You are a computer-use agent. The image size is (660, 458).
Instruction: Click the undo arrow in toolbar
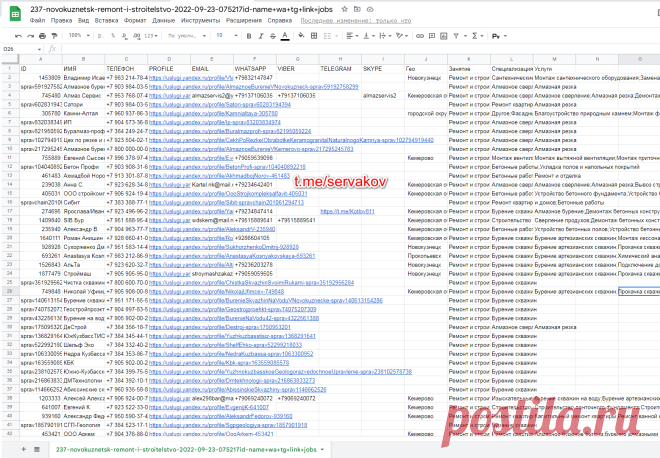pyautogui.click(x=18, y=36)
